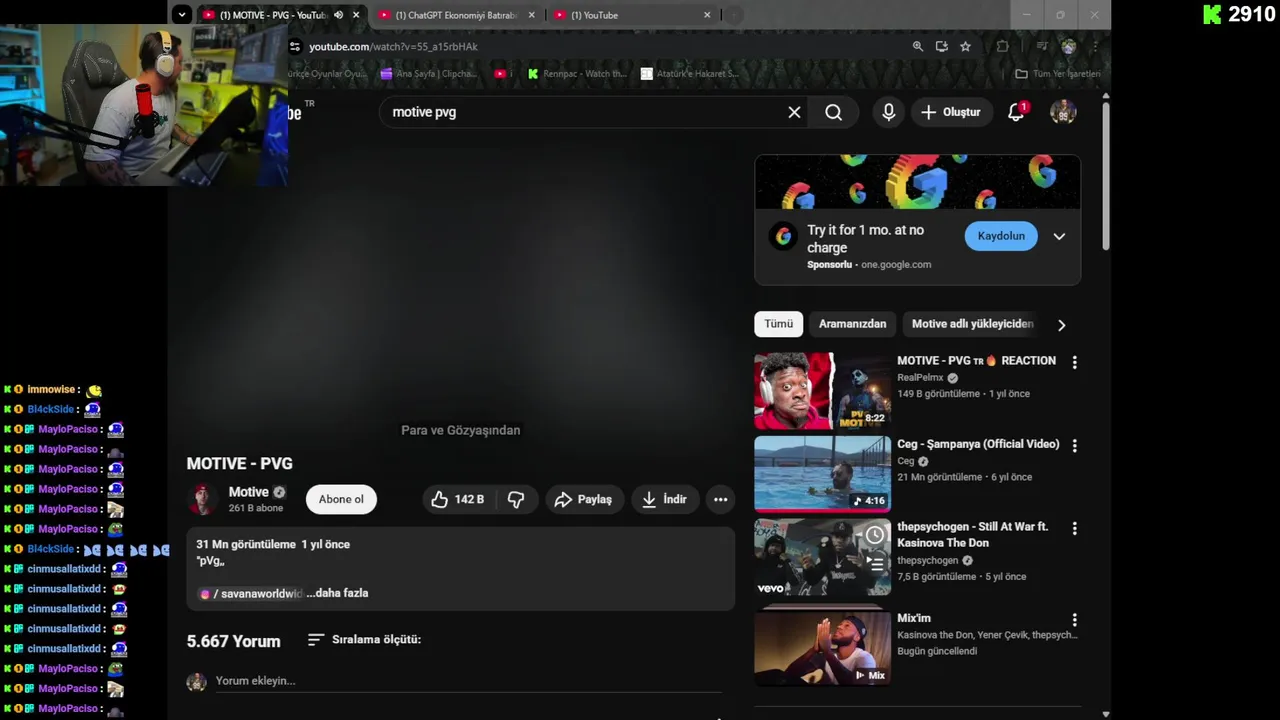Open the Rennpac bookmark
Viewport: 1280px width, 720px height.
point(577,74)
